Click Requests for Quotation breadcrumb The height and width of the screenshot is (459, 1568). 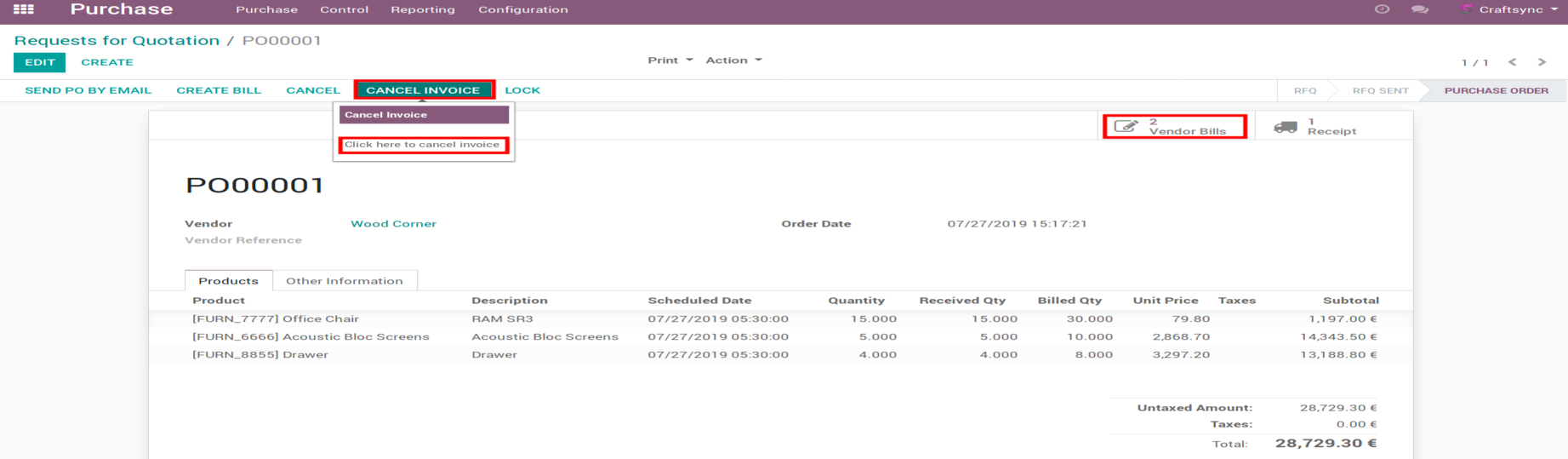(x=117, y=40)
